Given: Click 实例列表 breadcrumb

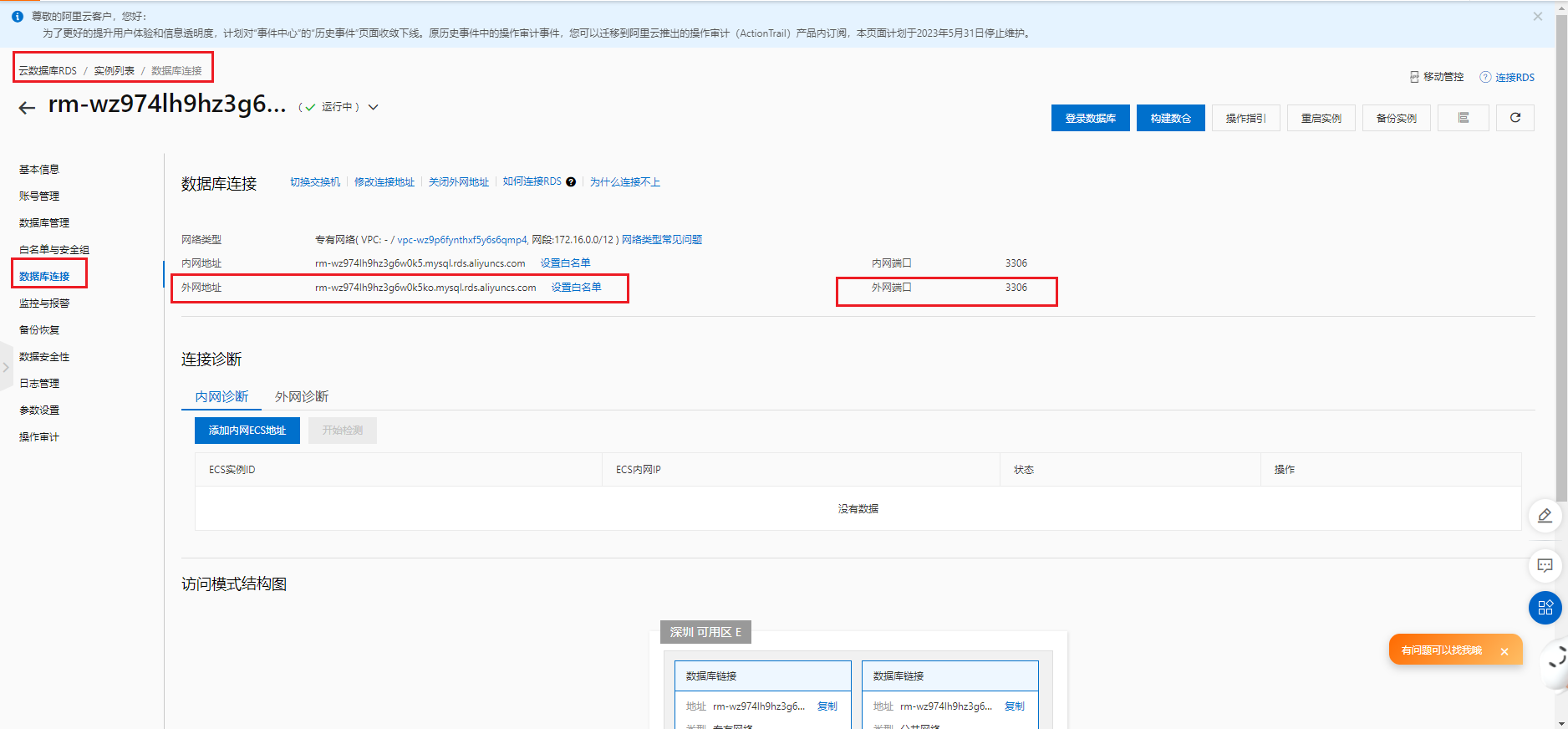Looking at the screenshot, I should (114, 70).
